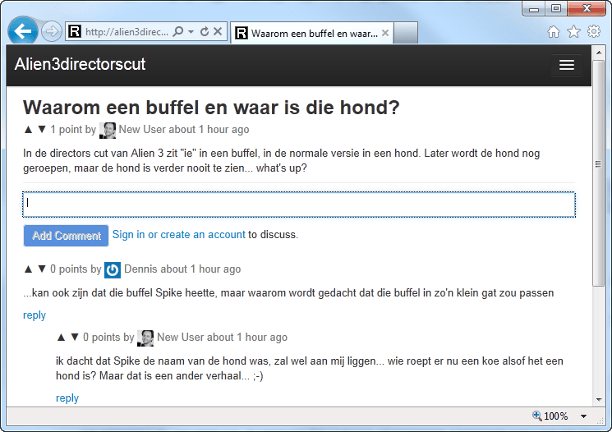This screenshot has width=612, height=432.
Task: Open favorites with the star icon
Action: [573, 32]
